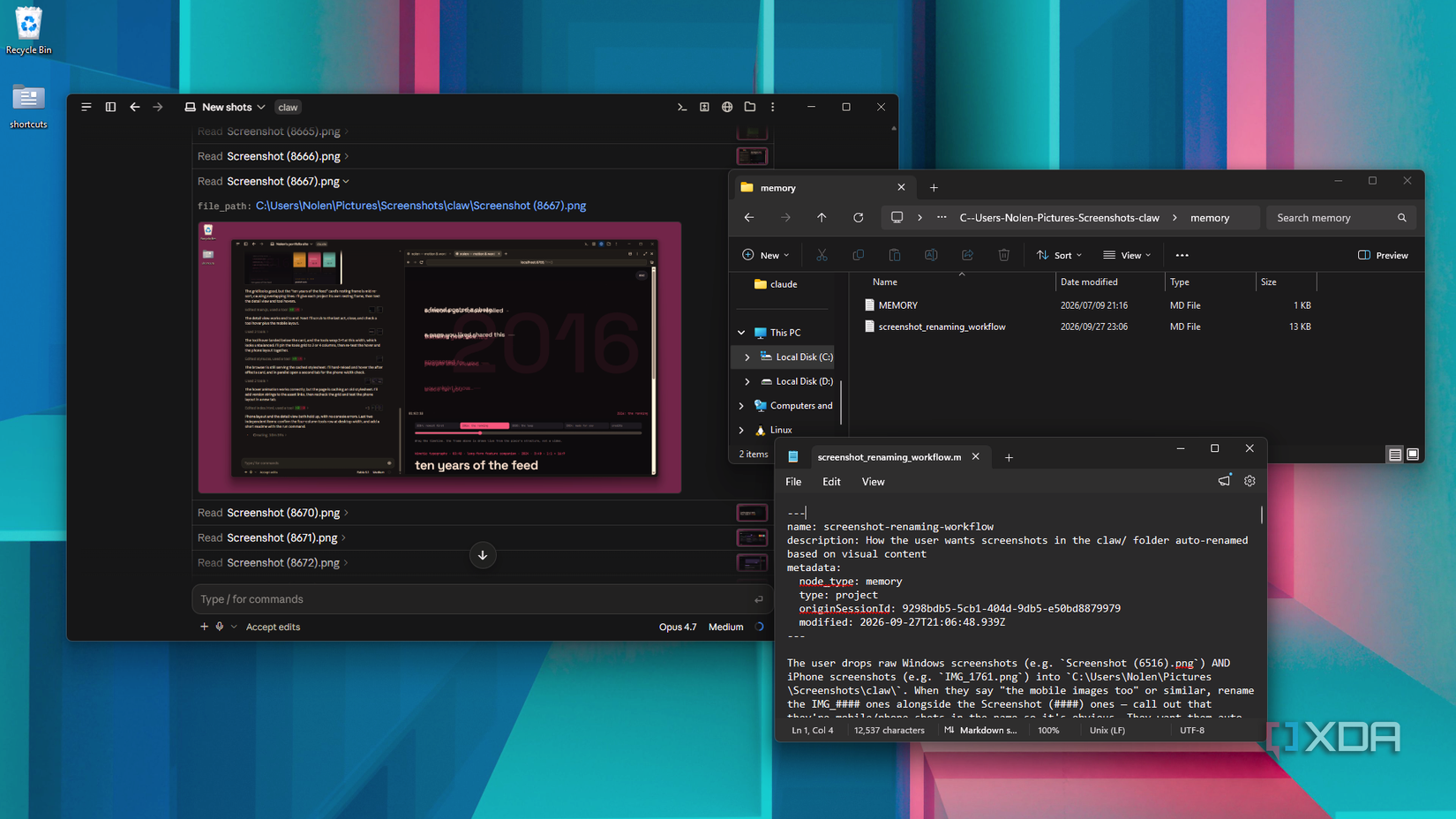
Task: Toggle the Accept edits mode
Action: [273, 627]
